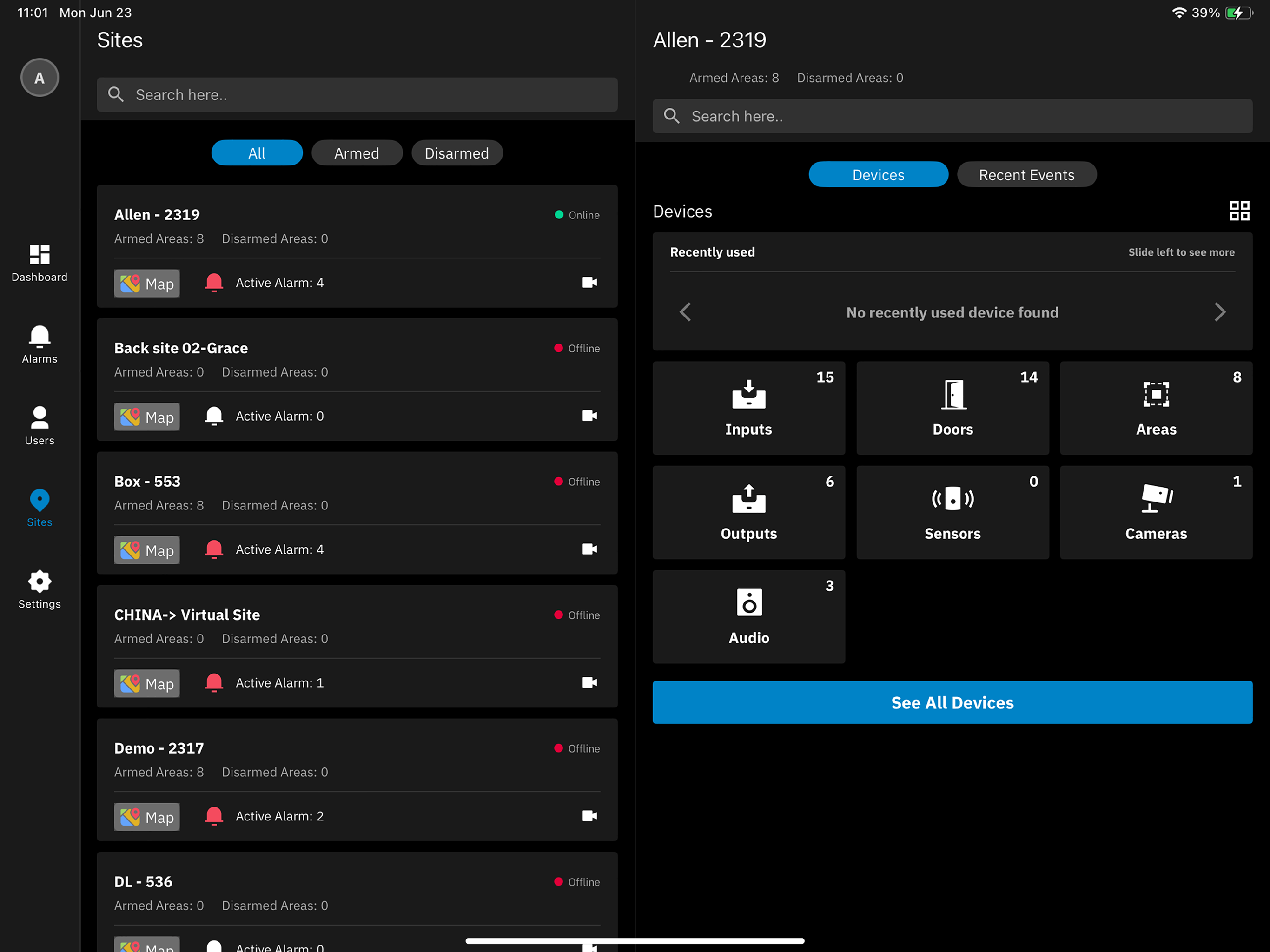Viewport: 1270px width, 952px height.
Task: Open camera view for CHINA-> Virtual Site
Action: click(589, 683)
